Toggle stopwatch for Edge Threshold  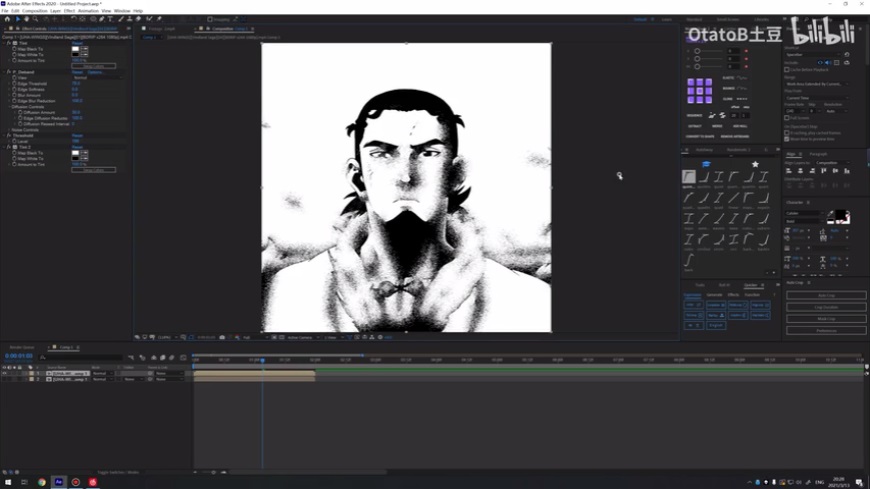(14, 83)
